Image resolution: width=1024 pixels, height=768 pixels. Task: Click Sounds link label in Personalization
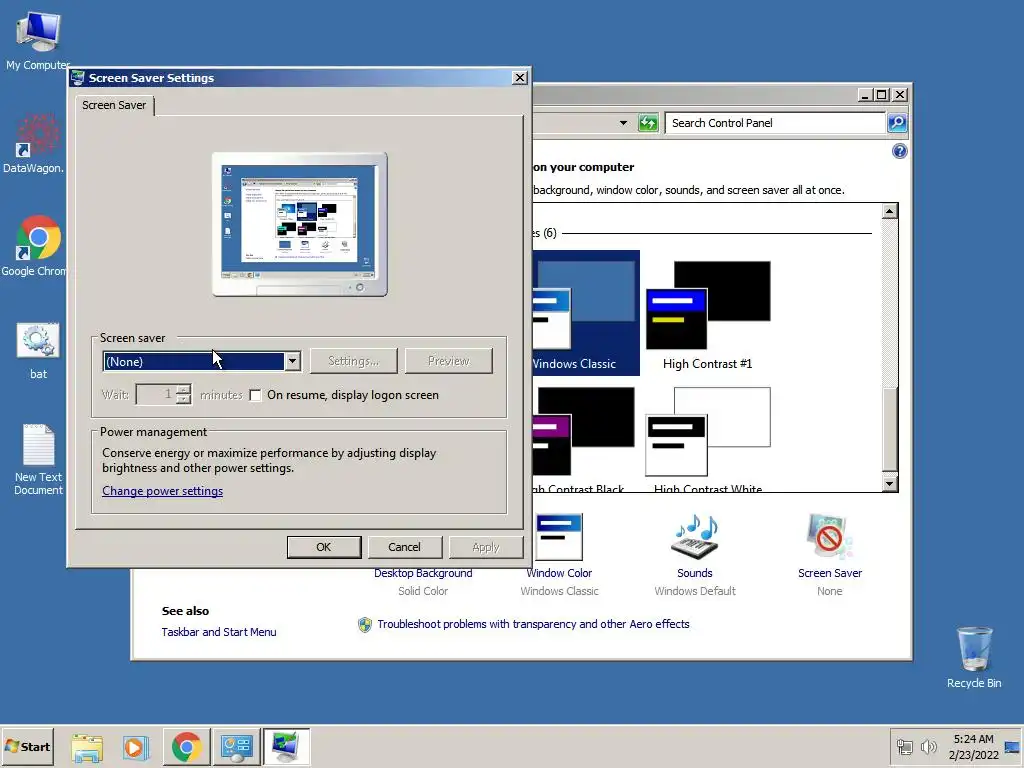click(694, 573)
